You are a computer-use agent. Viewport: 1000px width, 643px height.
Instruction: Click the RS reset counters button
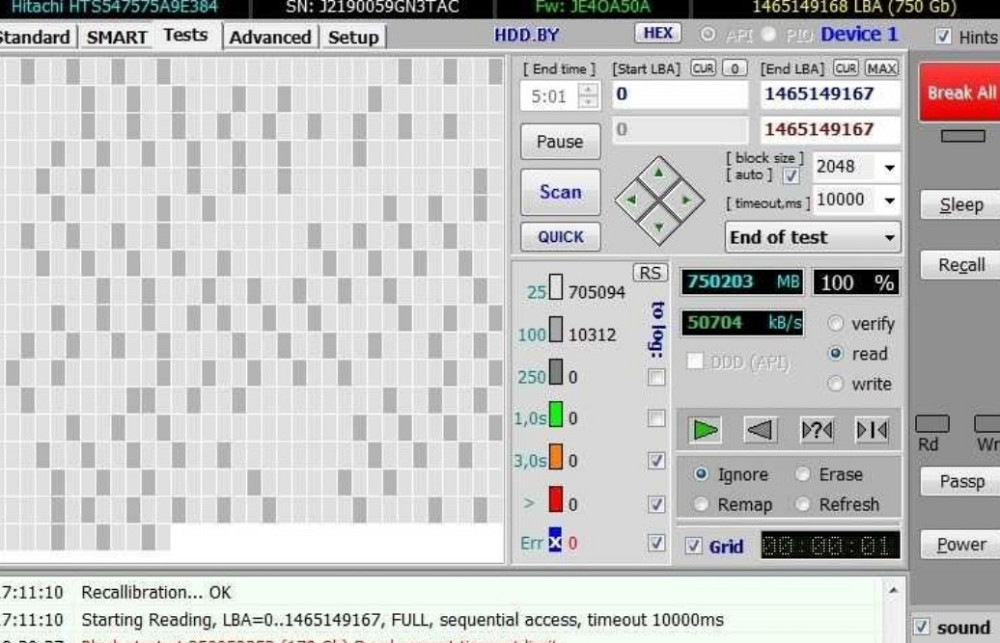coord(650,273)
